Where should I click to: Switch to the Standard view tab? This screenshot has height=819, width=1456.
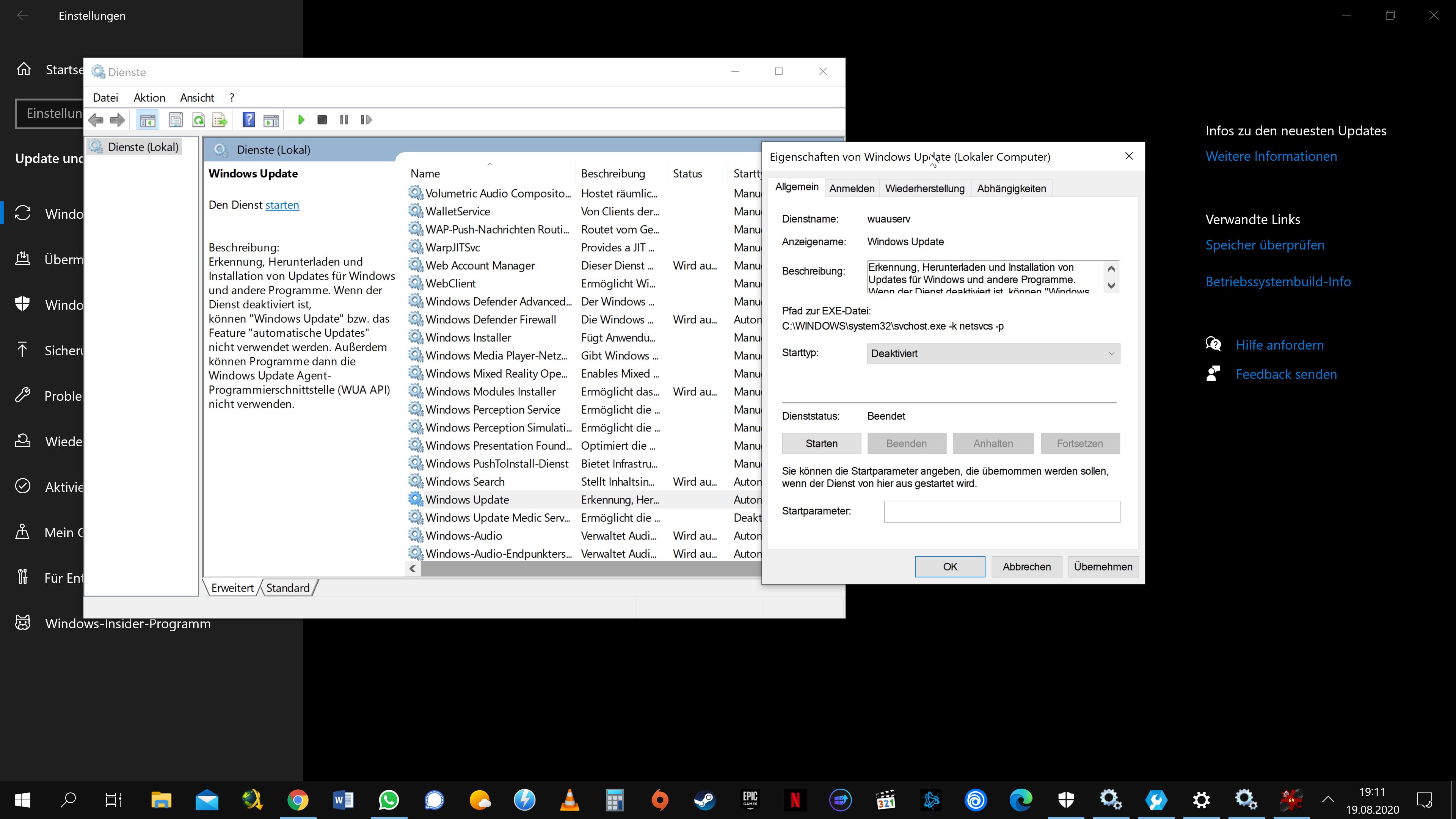[288, 588]
